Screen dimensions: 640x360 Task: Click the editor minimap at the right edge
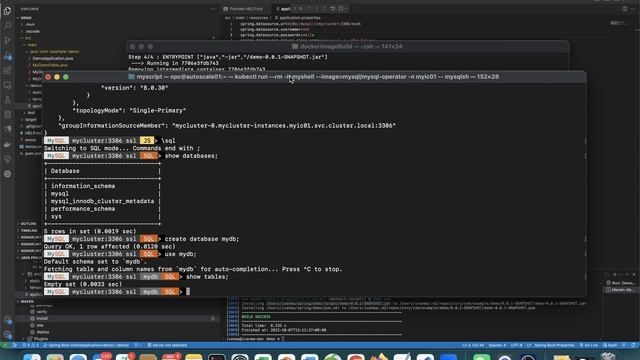(x=620, y=24)
